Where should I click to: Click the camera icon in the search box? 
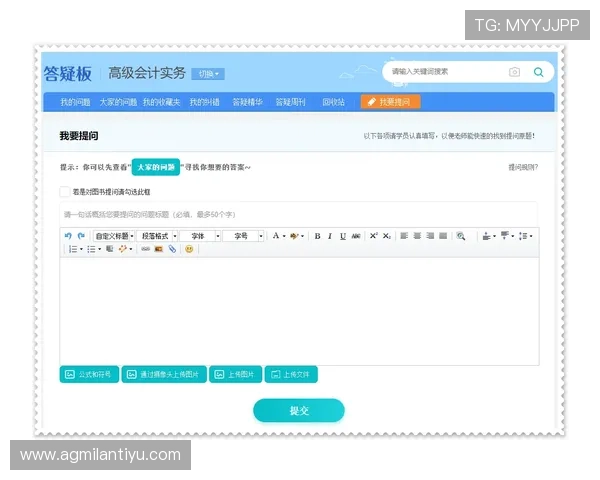pyautogui.click(x=514, y=72)
